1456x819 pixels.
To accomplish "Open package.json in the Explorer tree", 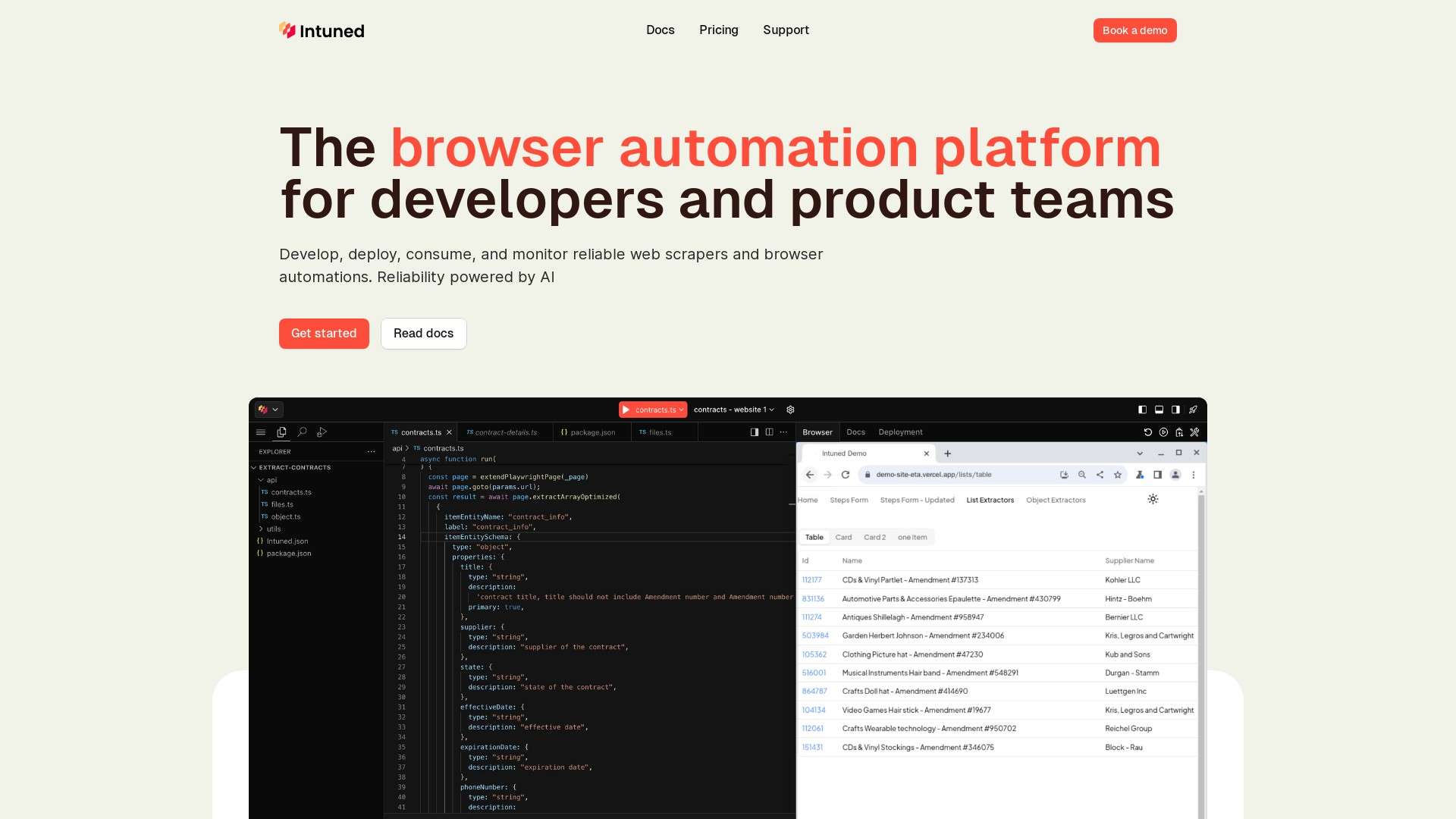I will pyautogui.click(x=284, y=554).
